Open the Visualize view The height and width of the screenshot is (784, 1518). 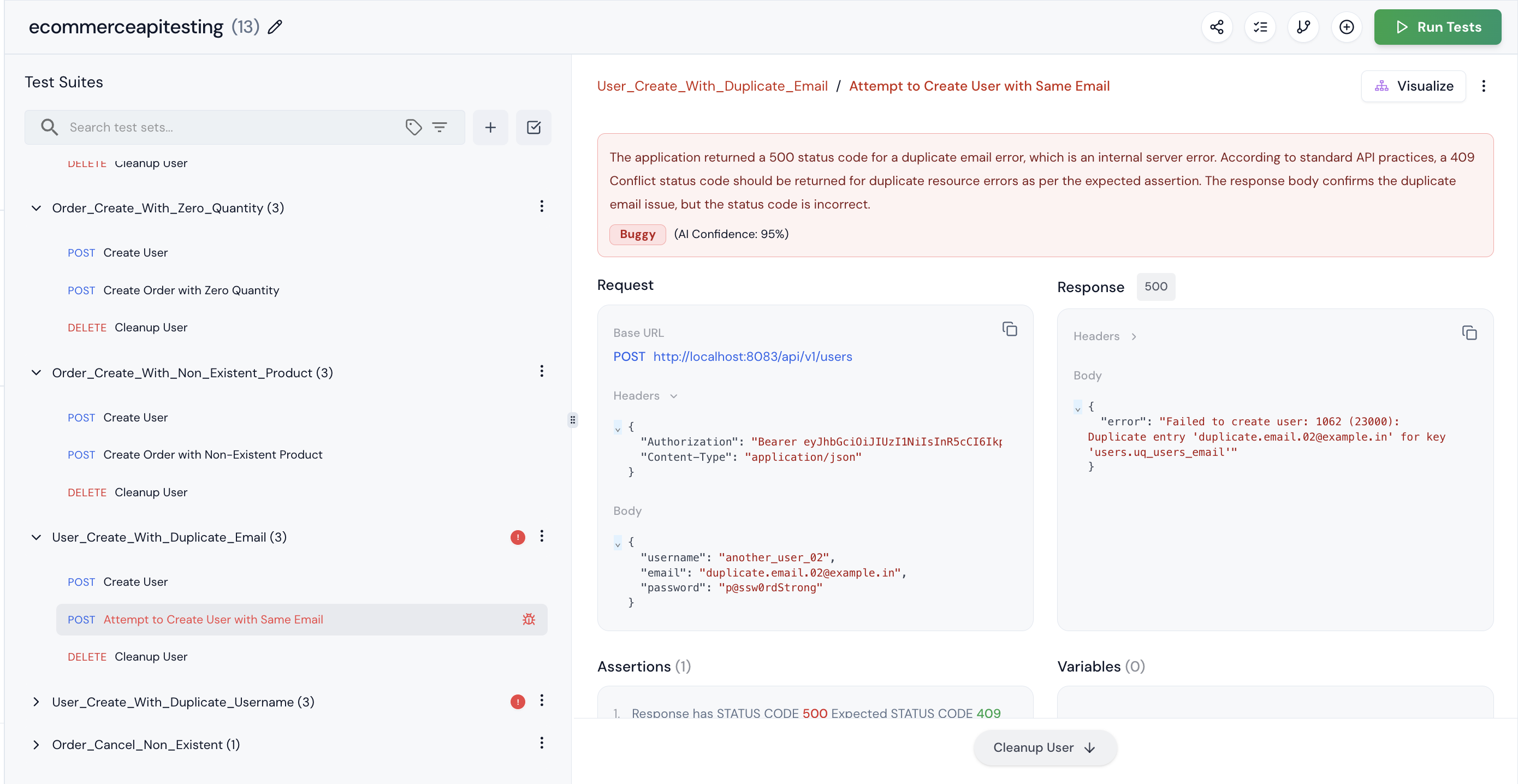(1414, 86)
